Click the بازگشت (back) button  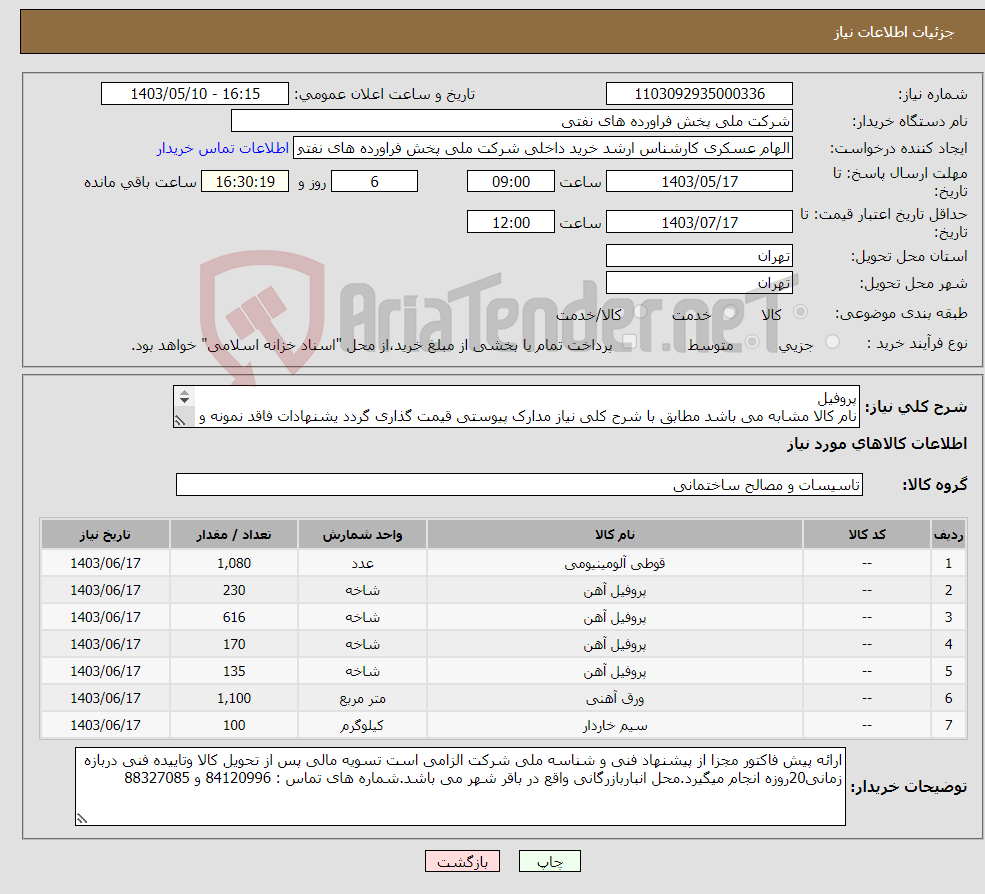pyautogui.click(x=462, y=861)
